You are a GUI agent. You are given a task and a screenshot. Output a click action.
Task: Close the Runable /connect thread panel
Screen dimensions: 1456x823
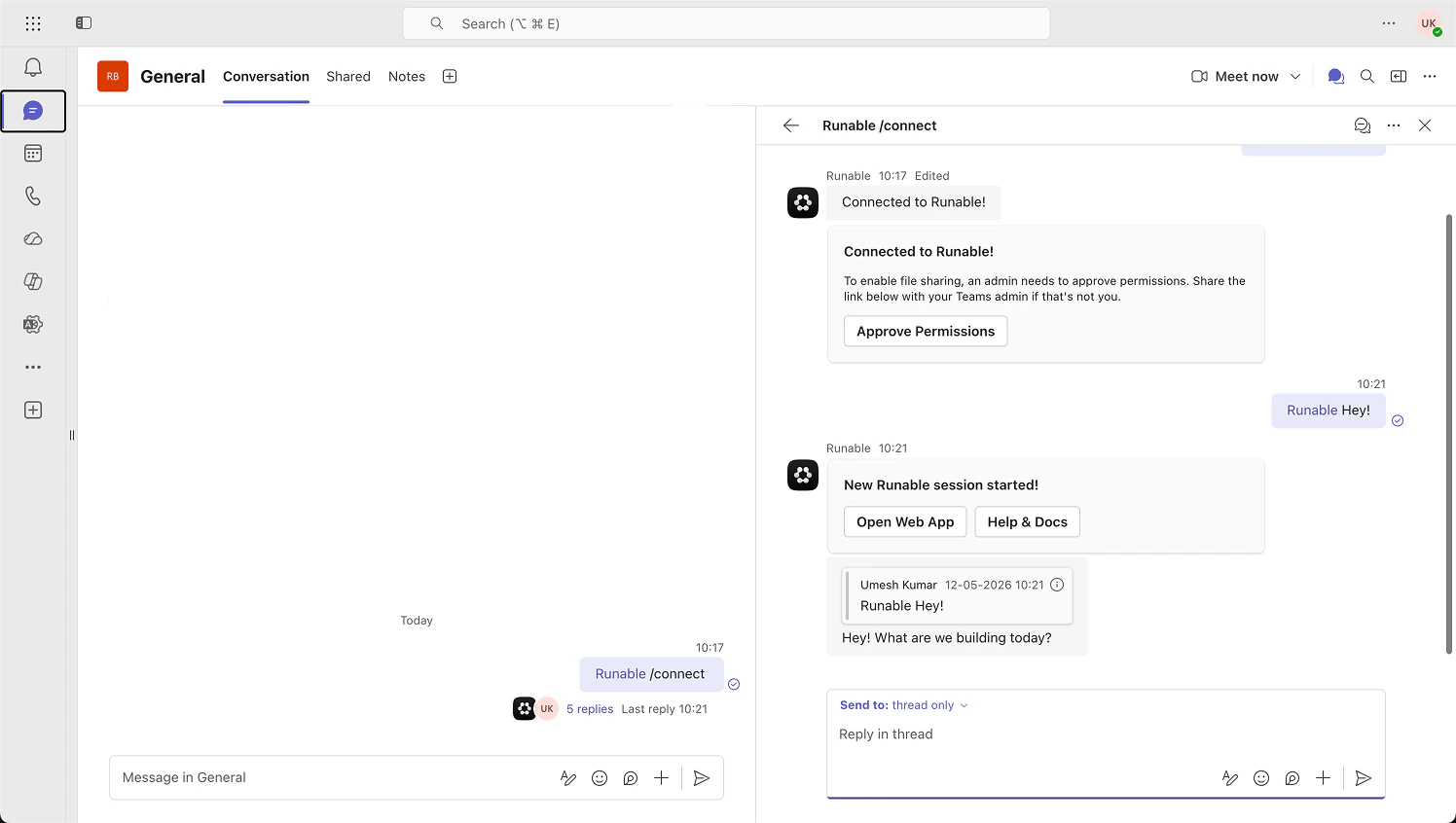(1425, 125)
